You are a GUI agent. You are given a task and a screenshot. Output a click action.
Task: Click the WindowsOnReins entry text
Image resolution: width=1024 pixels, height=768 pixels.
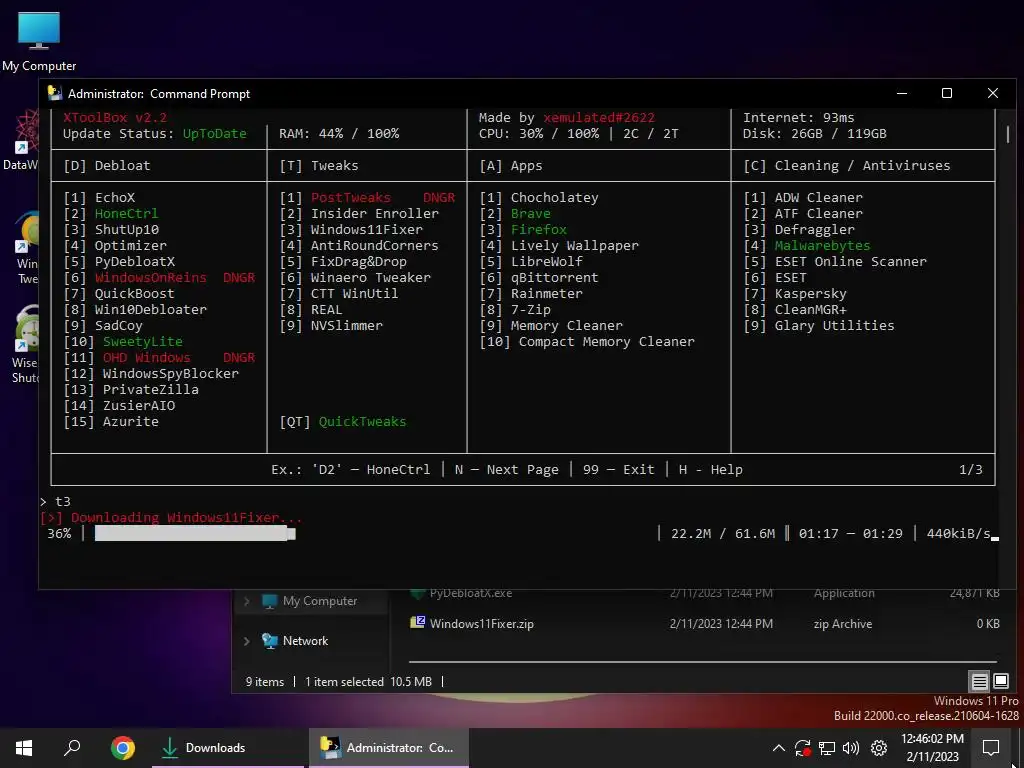(x=150, y=278)
